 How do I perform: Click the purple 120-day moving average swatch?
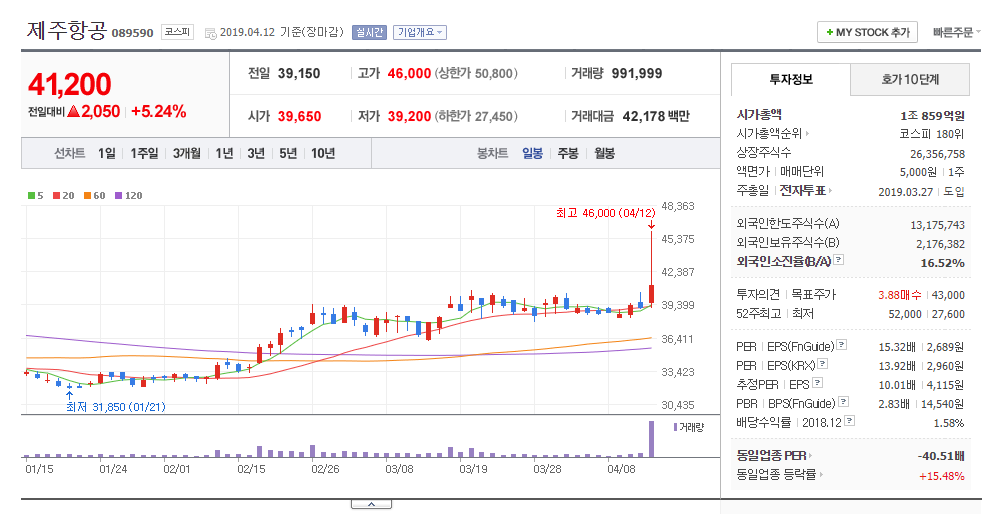pyautogui.click(x=118, y=195)
